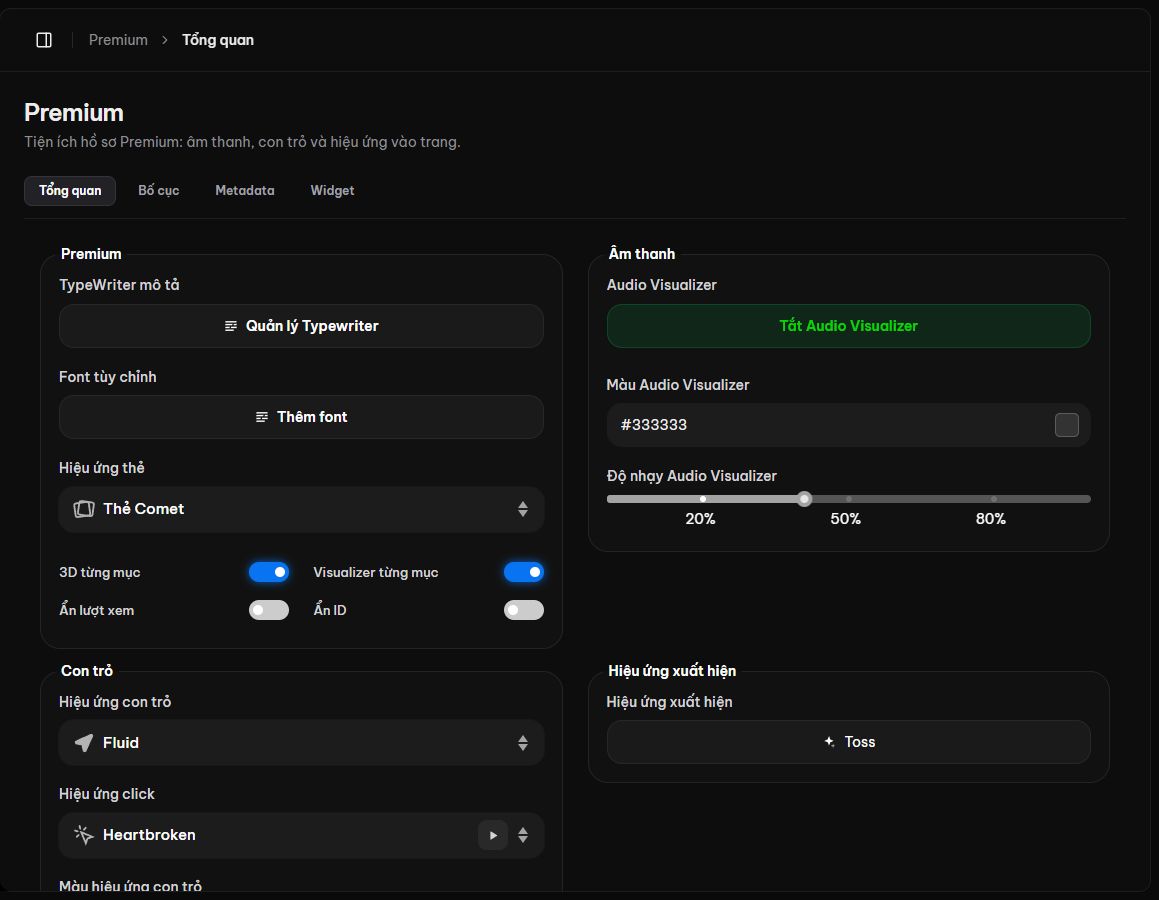Click the Thêm font button
The image size is (1159, 900).
pyautogui.click(x=302, y=417)
